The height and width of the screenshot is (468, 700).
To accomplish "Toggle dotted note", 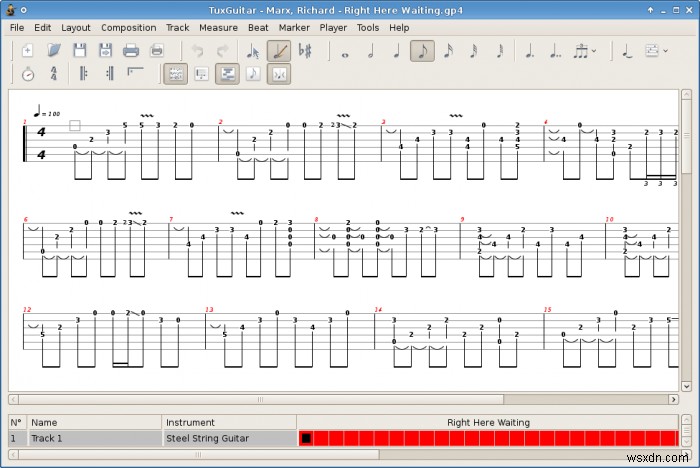I will (x=529, y=51).
